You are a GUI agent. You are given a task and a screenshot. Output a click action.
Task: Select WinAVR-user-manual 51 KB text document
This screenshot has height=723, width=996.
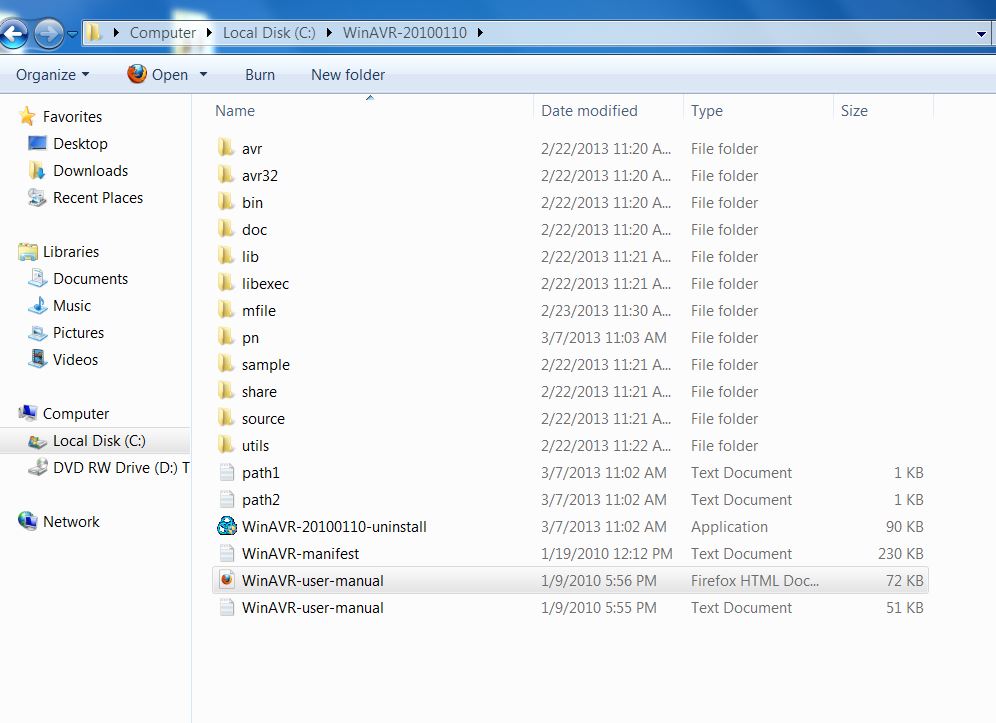pyautogui.click(x=313, y=608)
